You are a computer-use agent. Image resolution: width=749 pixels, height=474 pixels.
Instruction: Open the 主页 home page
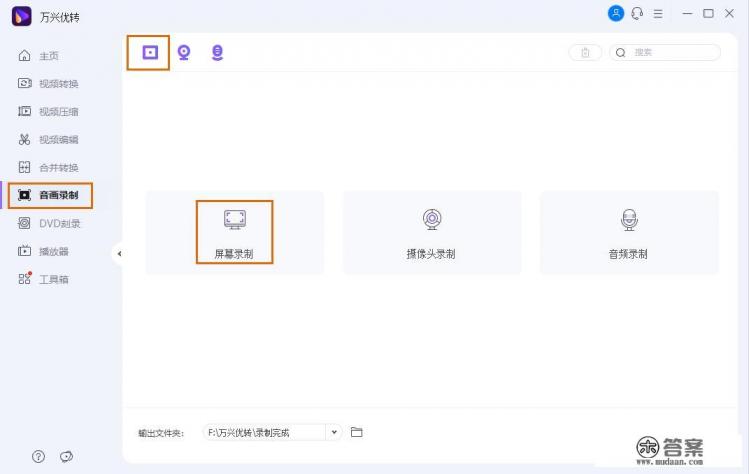[38, 56]
